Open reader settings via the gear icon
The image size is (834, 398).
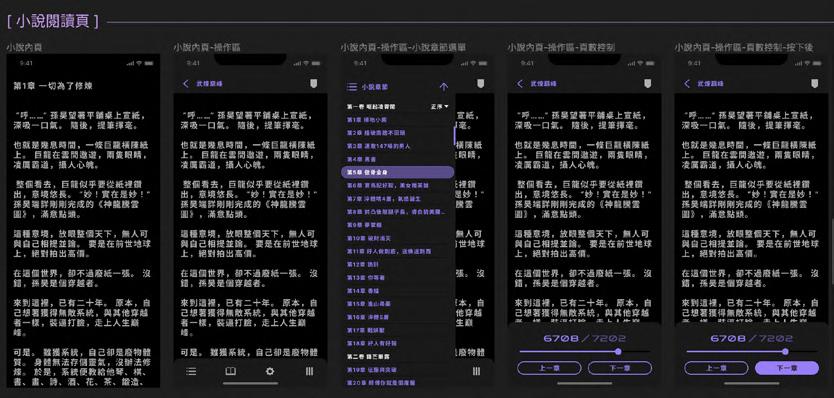click(270, 371)
